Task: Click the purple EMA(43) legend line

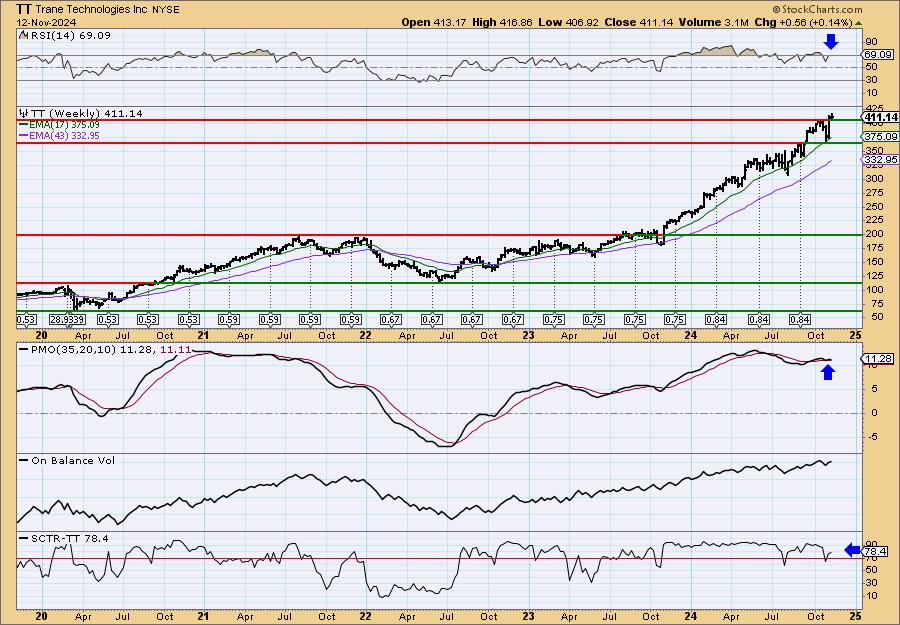Action: (23, 136)
